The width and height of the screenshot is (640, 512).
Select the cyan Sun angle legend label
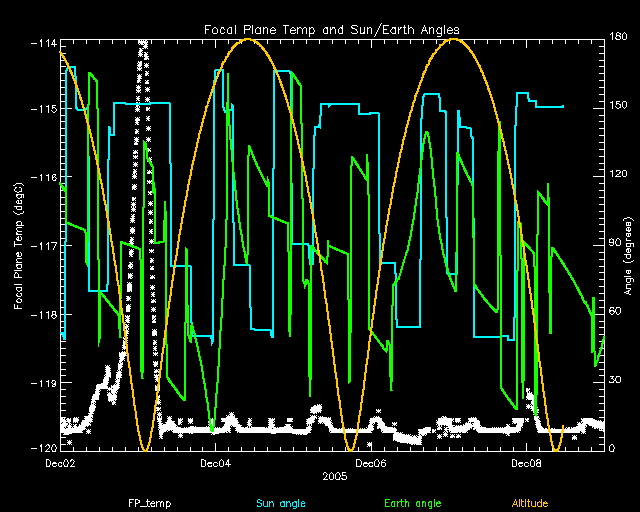[x=279, y=503]
